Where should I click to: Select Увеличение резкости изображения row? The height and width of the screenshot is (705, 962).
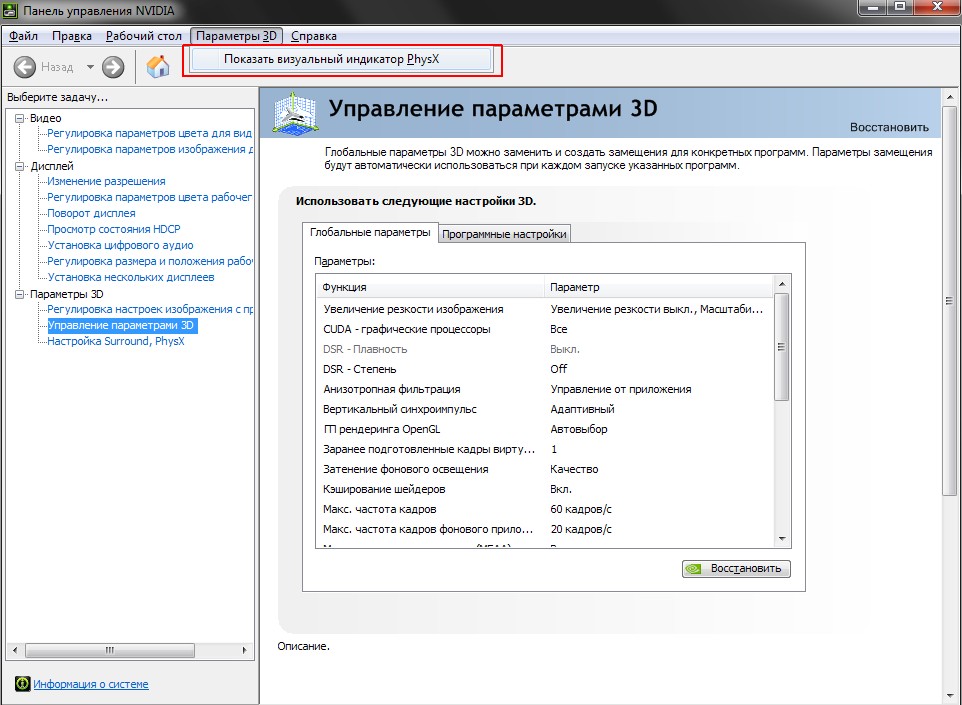(x=544, y=309)
